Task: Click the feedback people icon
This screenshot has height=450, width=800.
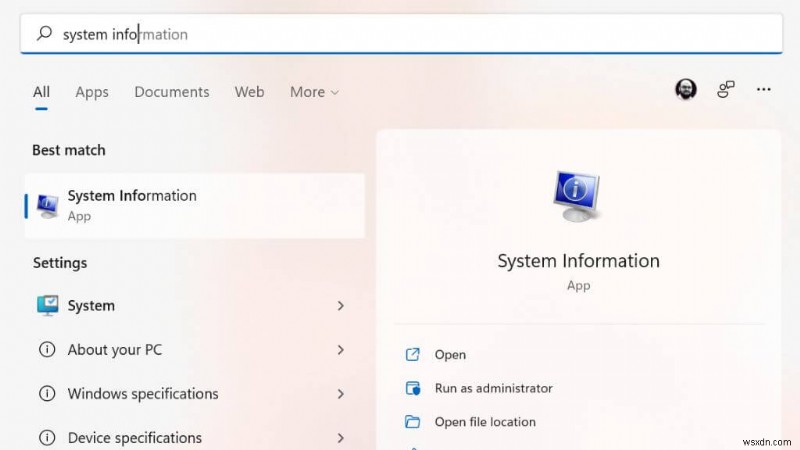Action: [x=725, y=89]
